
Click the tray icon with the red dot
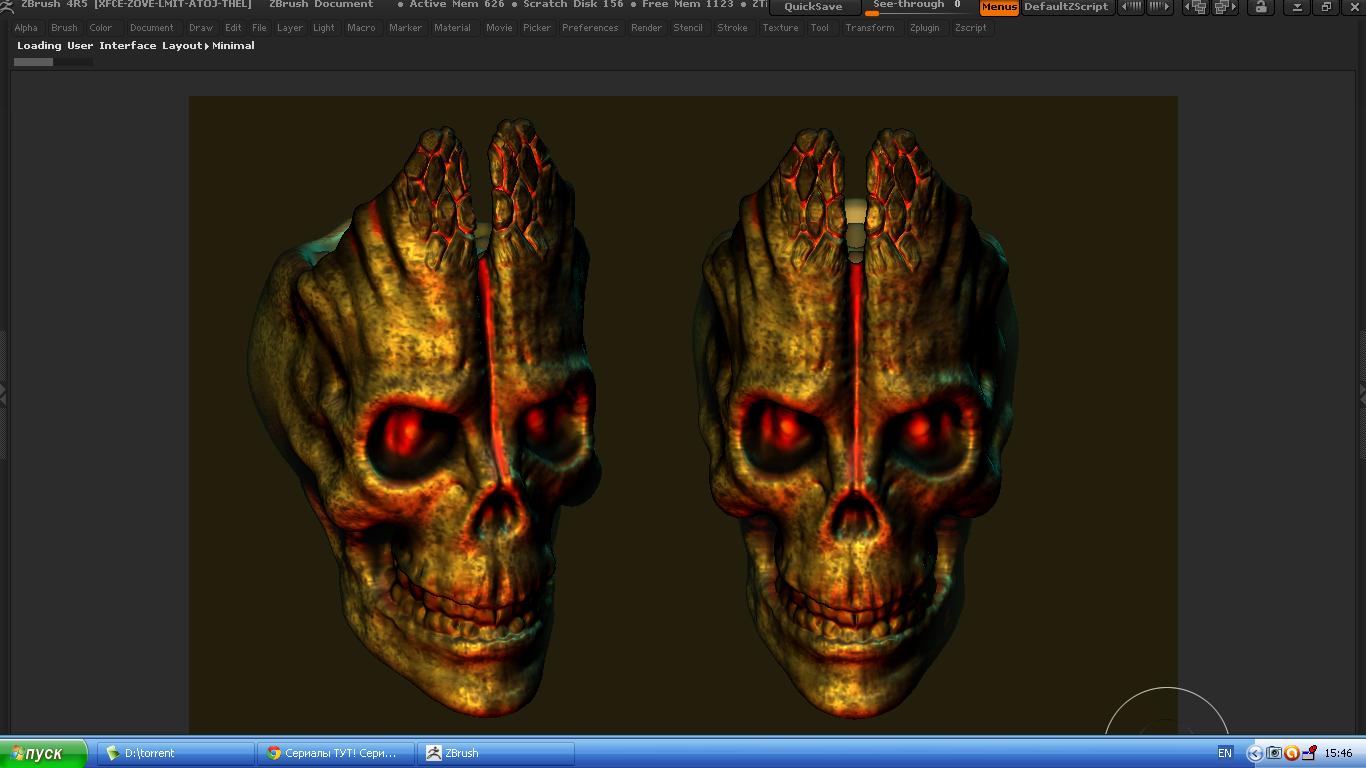(x=1308, y=753)
